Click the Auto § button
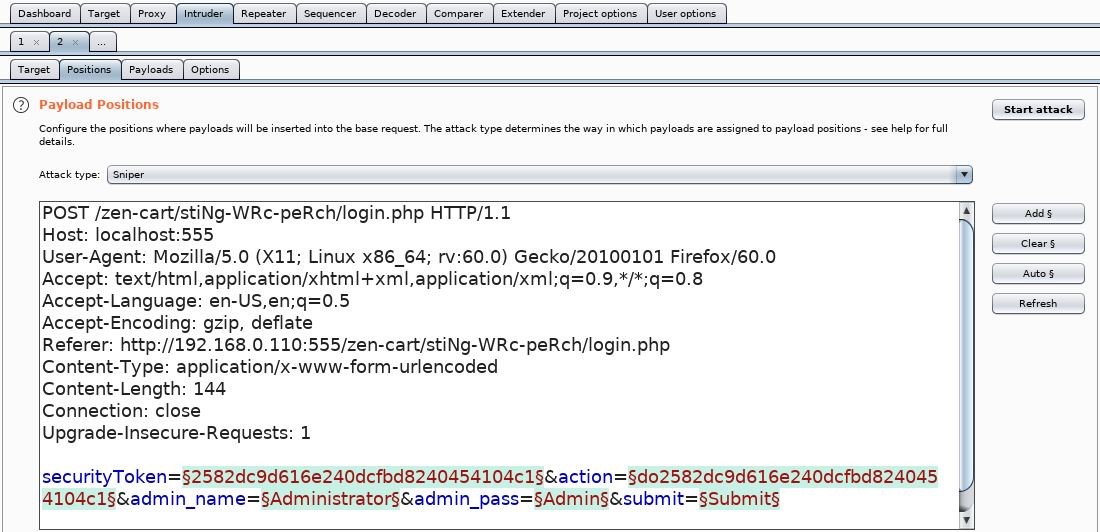Image resolution: width=1100 pixels, height=532 pixels. 1038,273
